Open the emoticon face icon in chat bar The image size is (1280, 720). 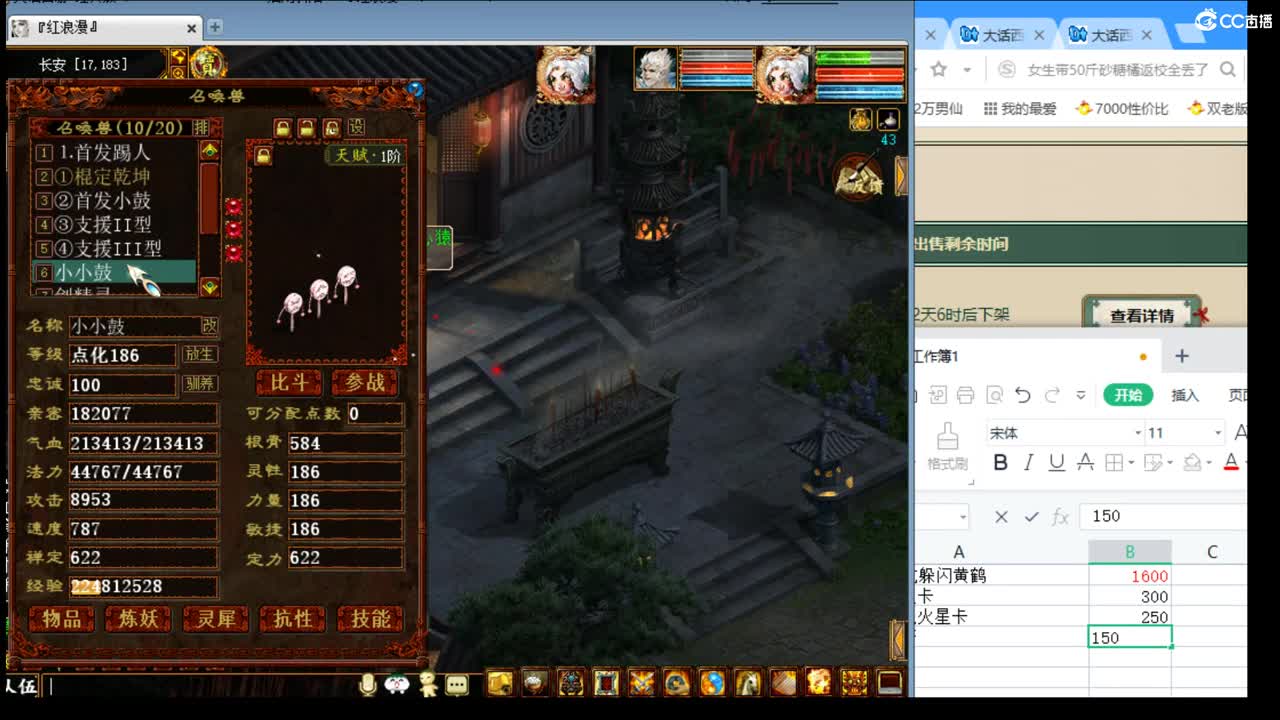(397, 685)
